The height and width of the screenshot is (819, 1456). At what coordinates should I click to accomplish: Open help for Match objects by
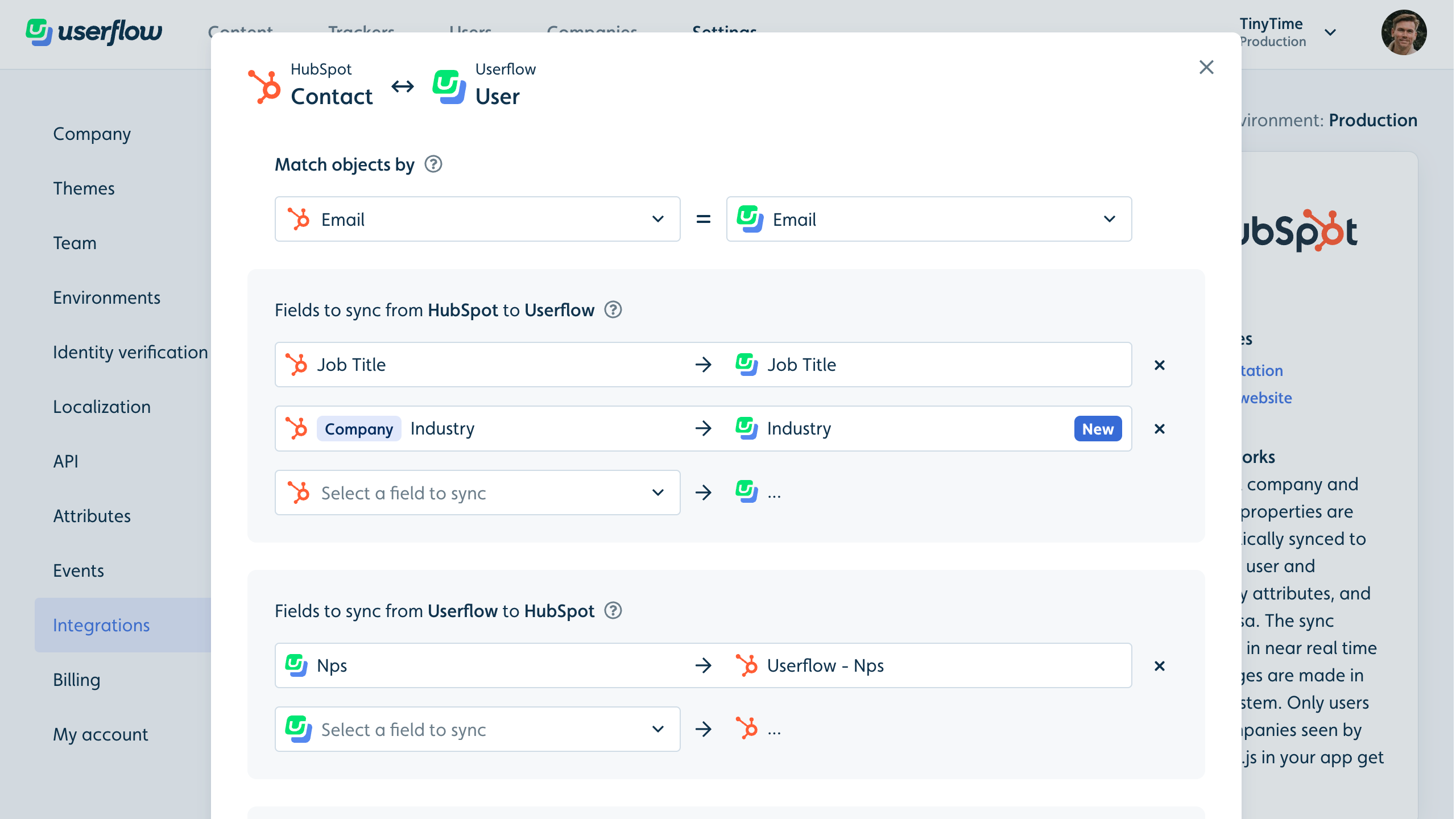[x=433, y=164]
